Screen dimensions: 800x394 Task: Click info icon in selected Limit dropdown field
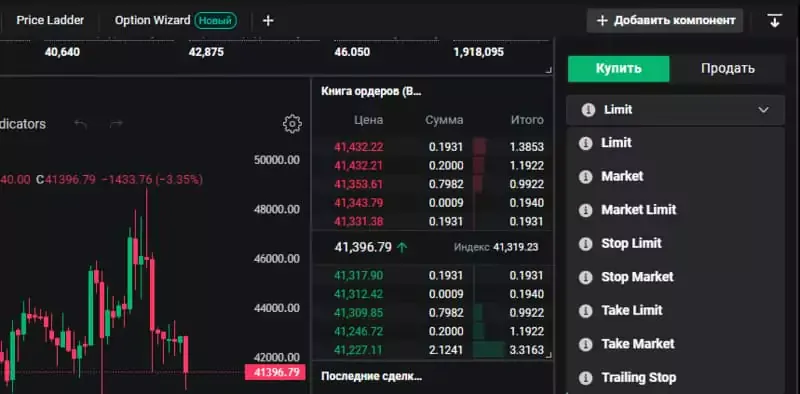click(x=588, y=110)
